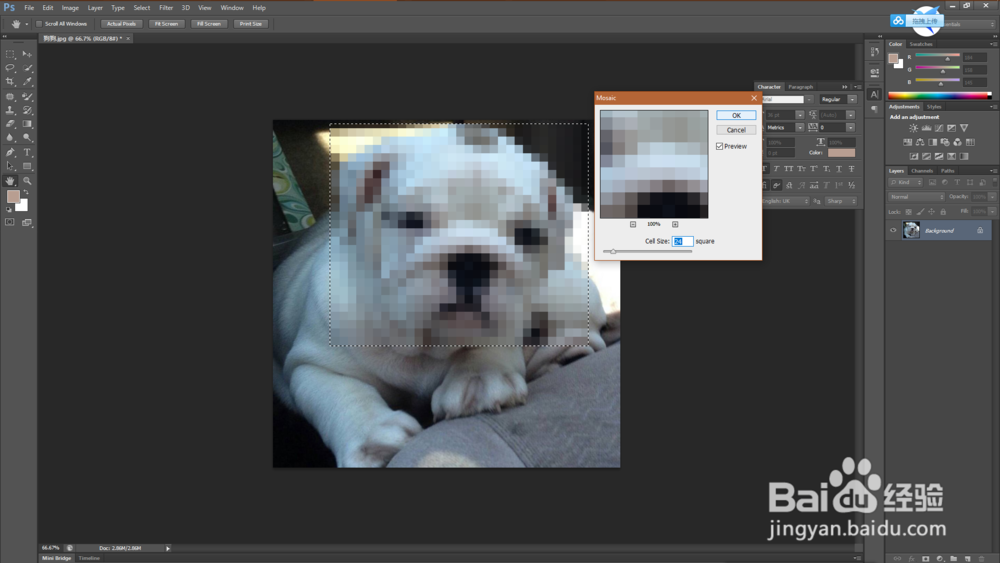Image resolution: width=1000 pixels, height=563 pixels.
Task: Select the Pen tool
Action: coord(10,152)
